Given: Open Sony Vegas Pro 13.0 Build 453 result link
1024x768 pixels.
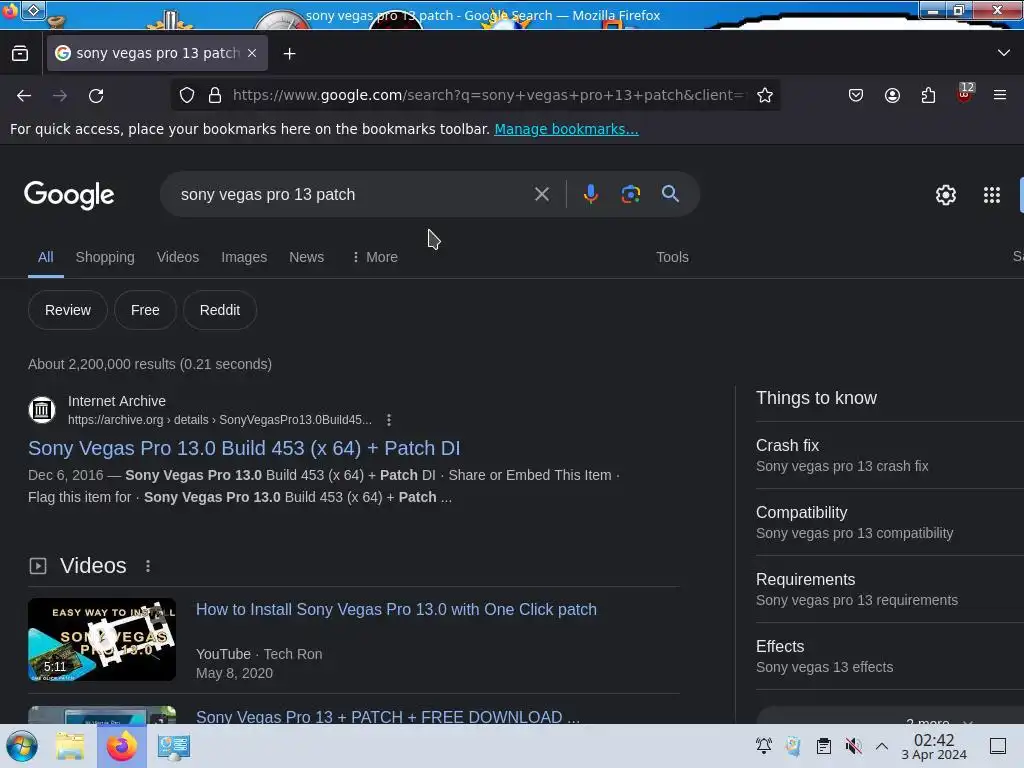Looking at the screenshot, I should pyautogui.click(x=244, y=449).
